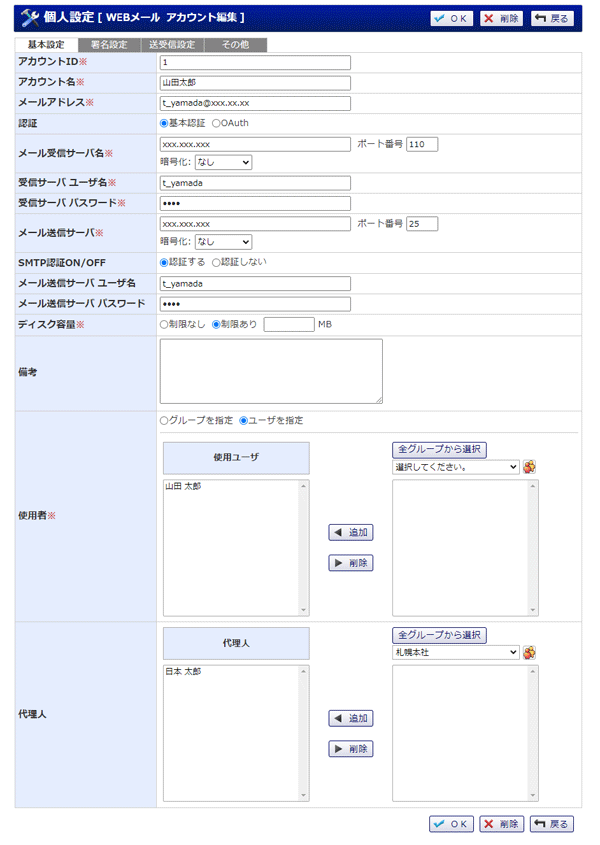Click the メール送信サーバ パスワード field
Viewport: 600px width, 845px height.
(255, 304)
